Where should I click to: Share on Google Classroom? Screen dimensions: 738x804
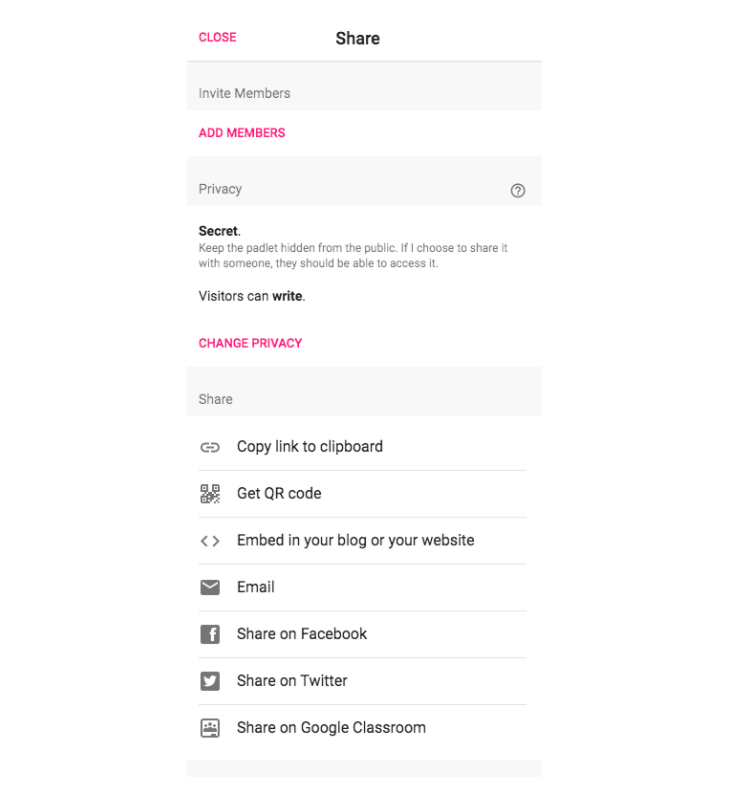coord(331,728)
